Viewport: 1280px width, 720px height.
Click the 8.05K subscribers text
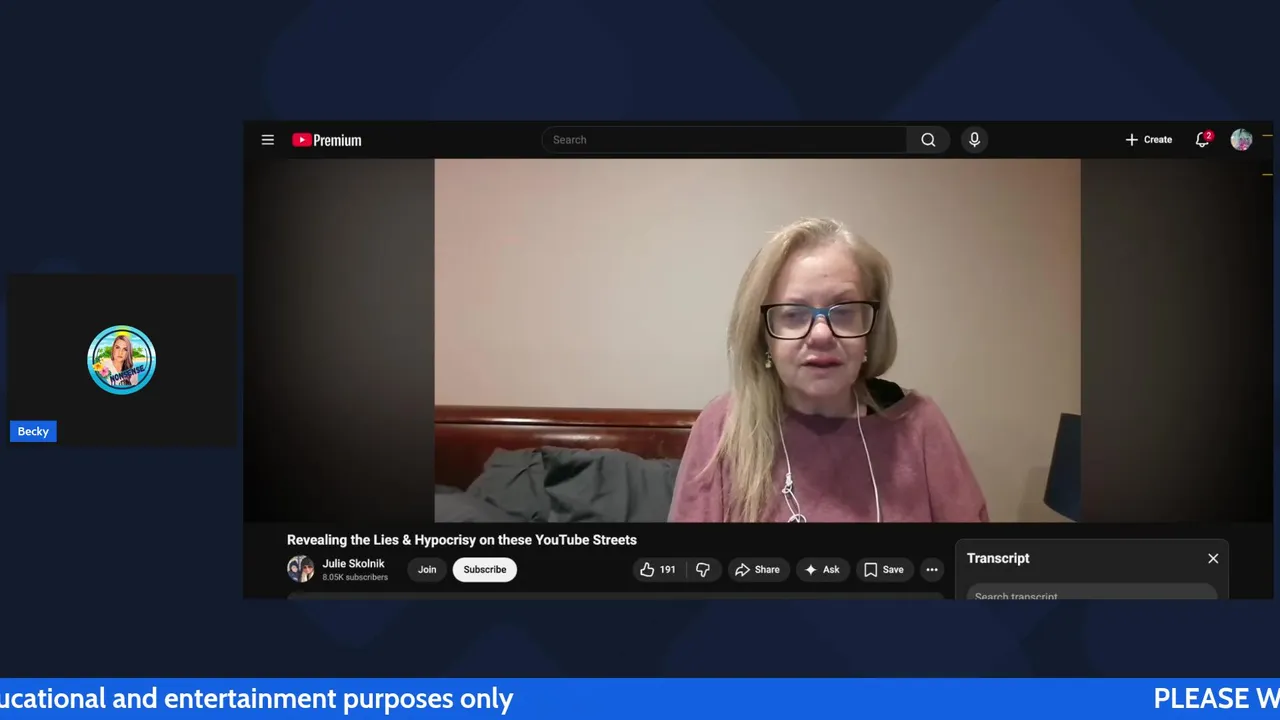tap(355, 577)
